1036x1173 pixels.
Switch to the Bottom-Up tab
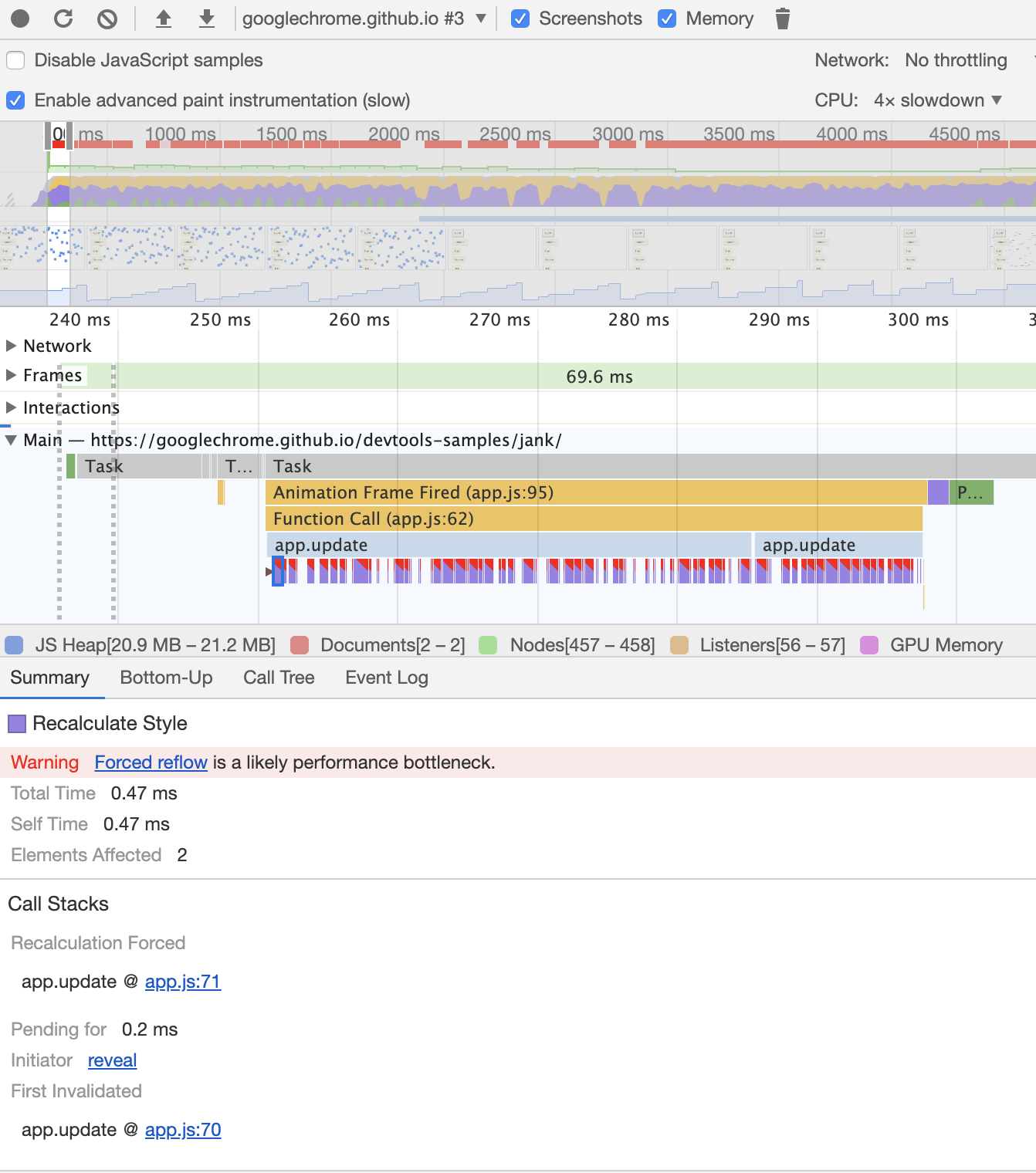click(166, 678)
